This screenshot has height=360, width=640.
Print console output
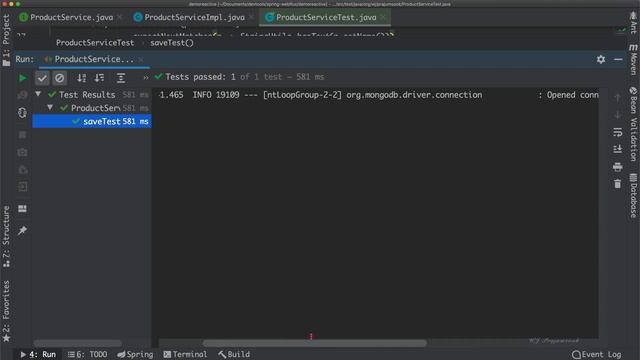point(618,167)
